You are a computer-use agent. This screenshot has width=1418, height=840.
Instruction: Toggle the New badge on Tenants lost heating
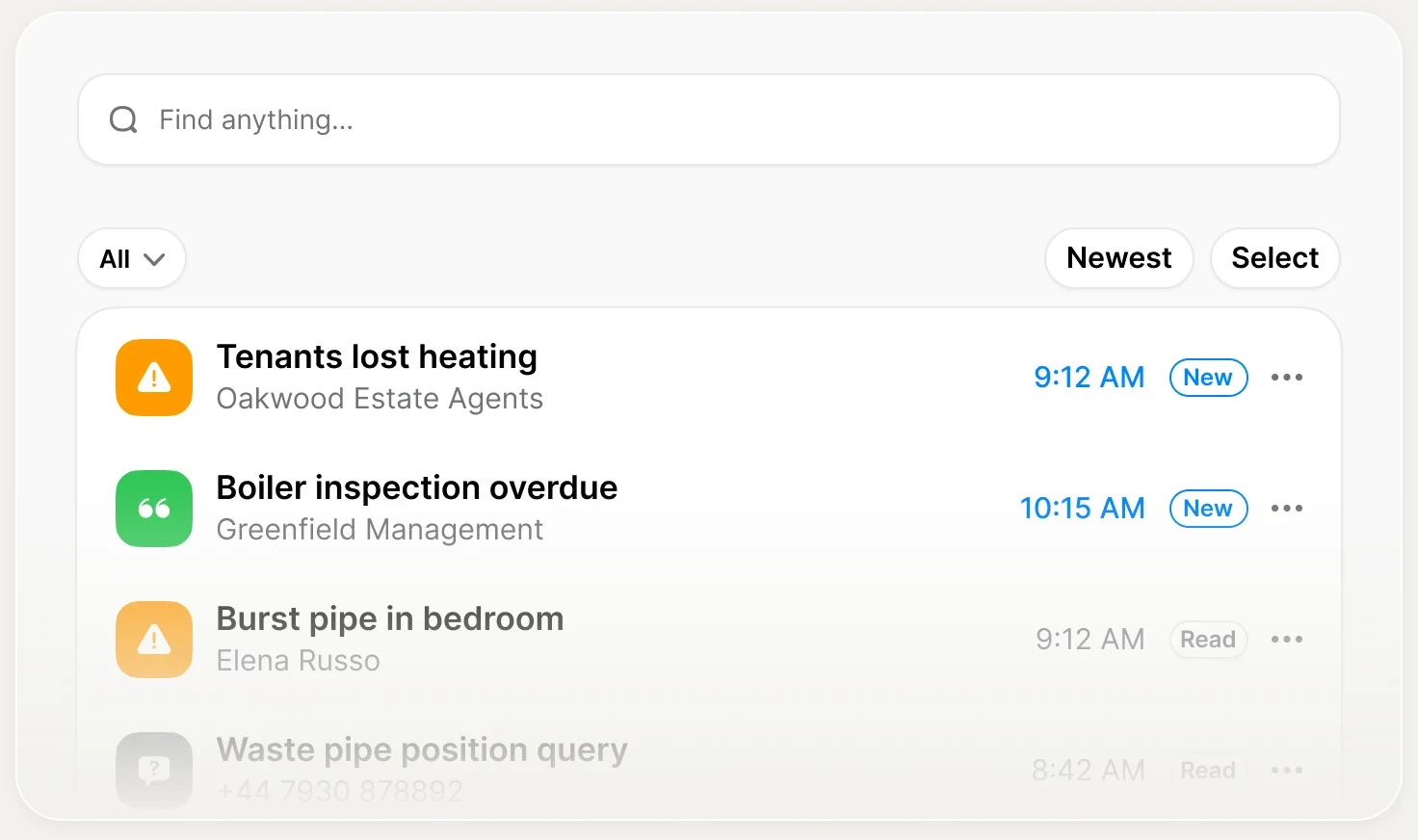pos(1208,378)
